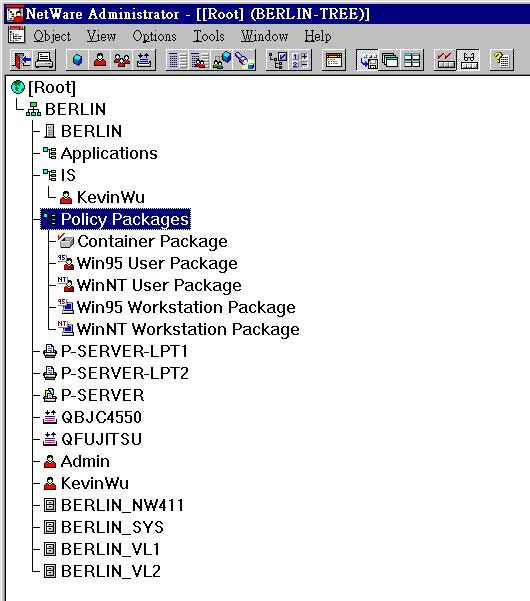Click the Print toolbar icon
This screenshot has height=601, width=530.
point(44,60)
